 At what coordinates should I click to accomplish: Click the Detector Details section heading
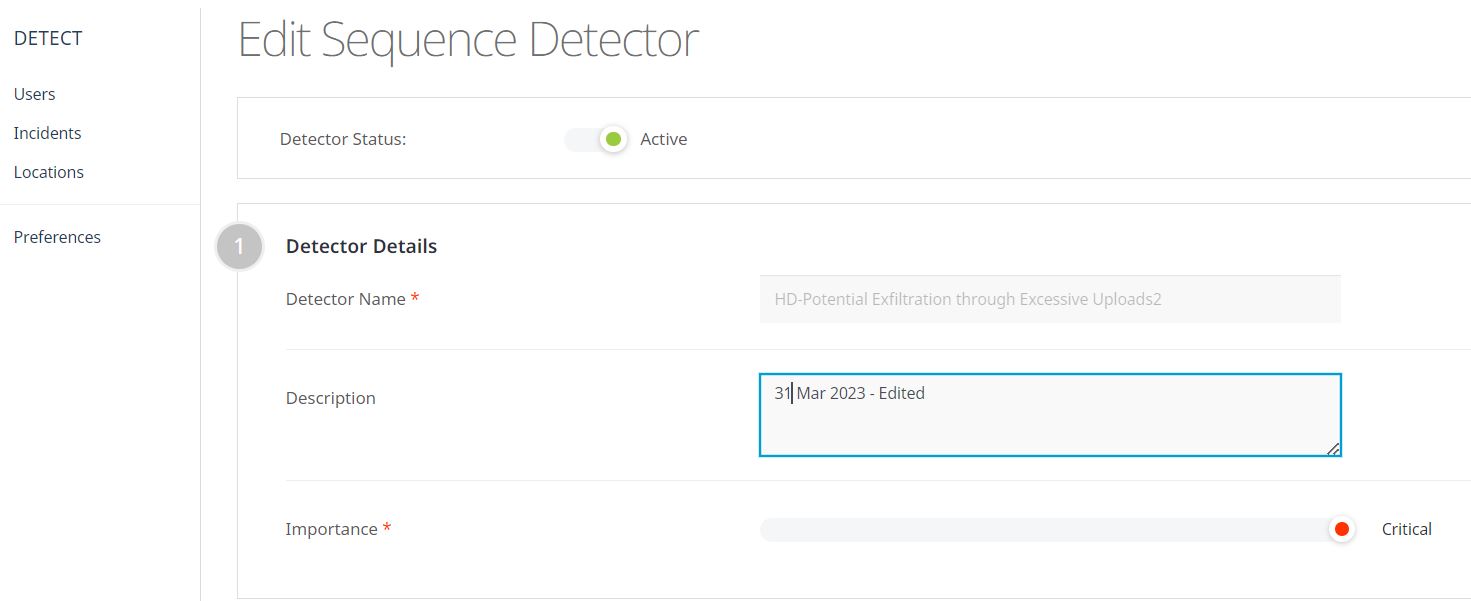click(x=361, y=246)
